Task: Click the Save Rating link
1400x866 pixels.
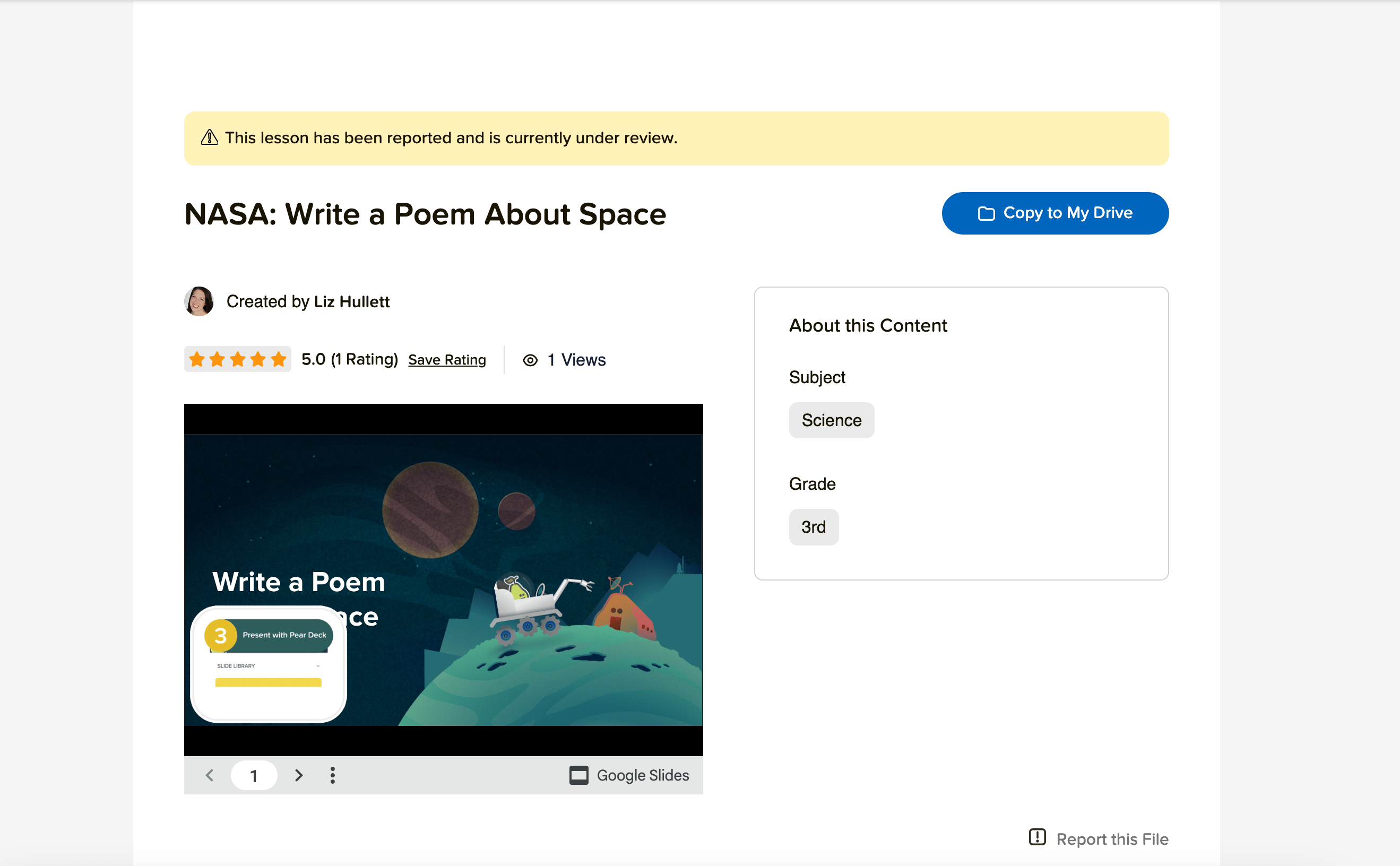Action: pos(447,360)
